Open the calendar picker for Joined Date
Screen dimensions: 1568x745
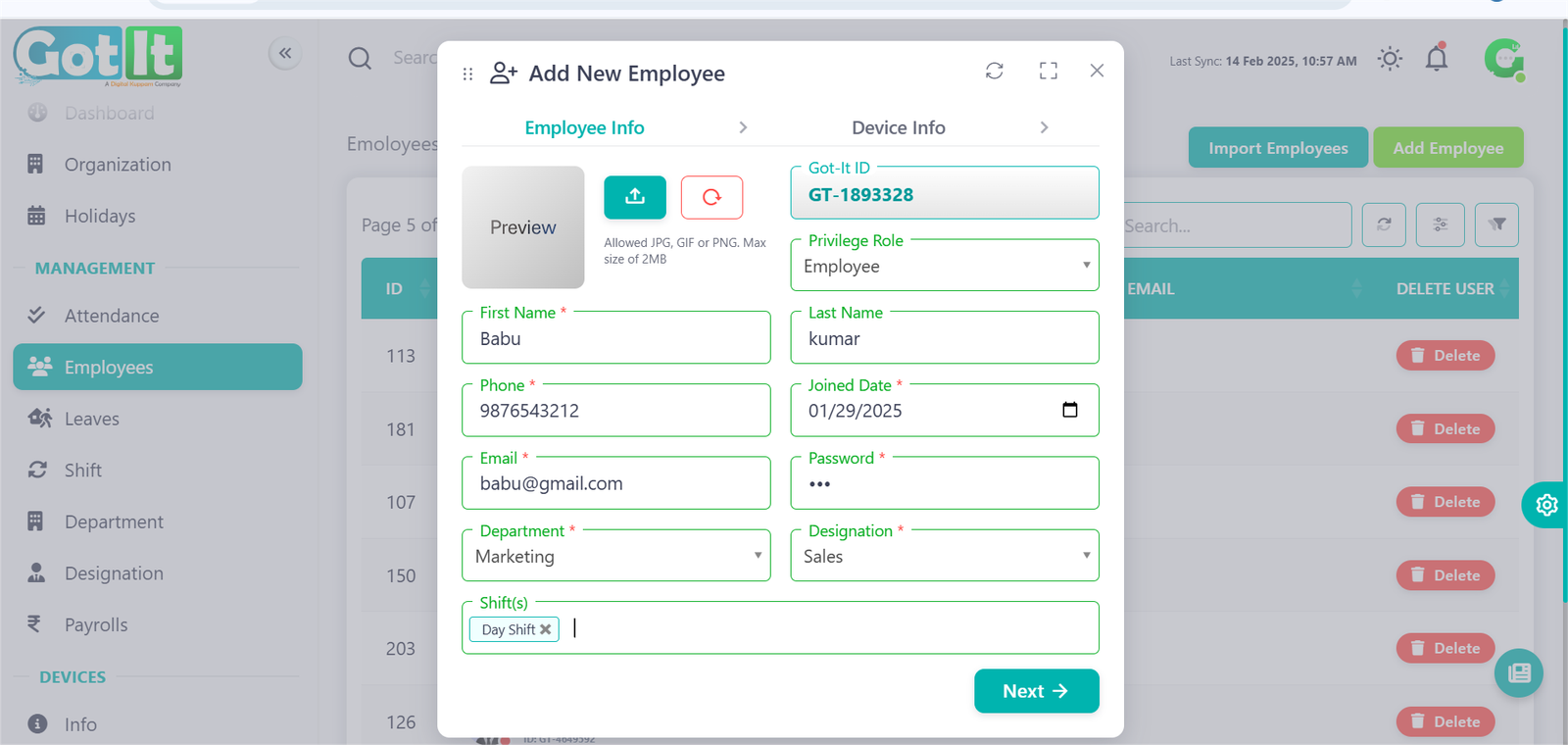1069,410
